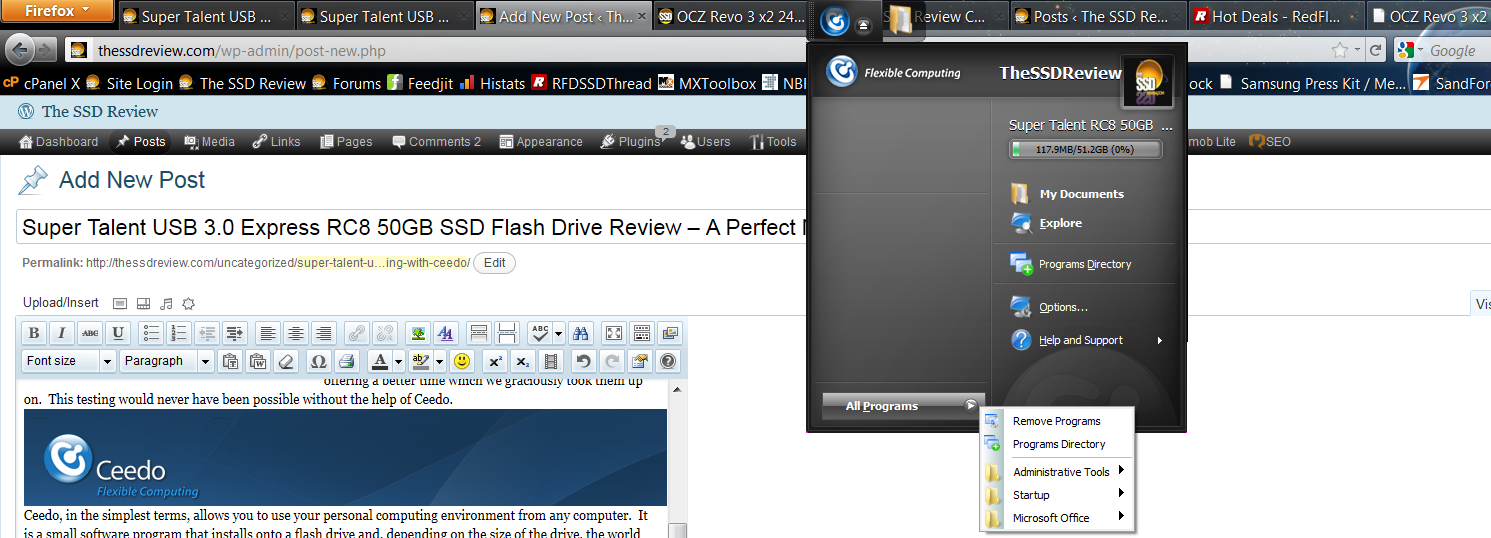Apply strikethrough formatting
The width and height of the screenshot is (1491, 538).
90,333
